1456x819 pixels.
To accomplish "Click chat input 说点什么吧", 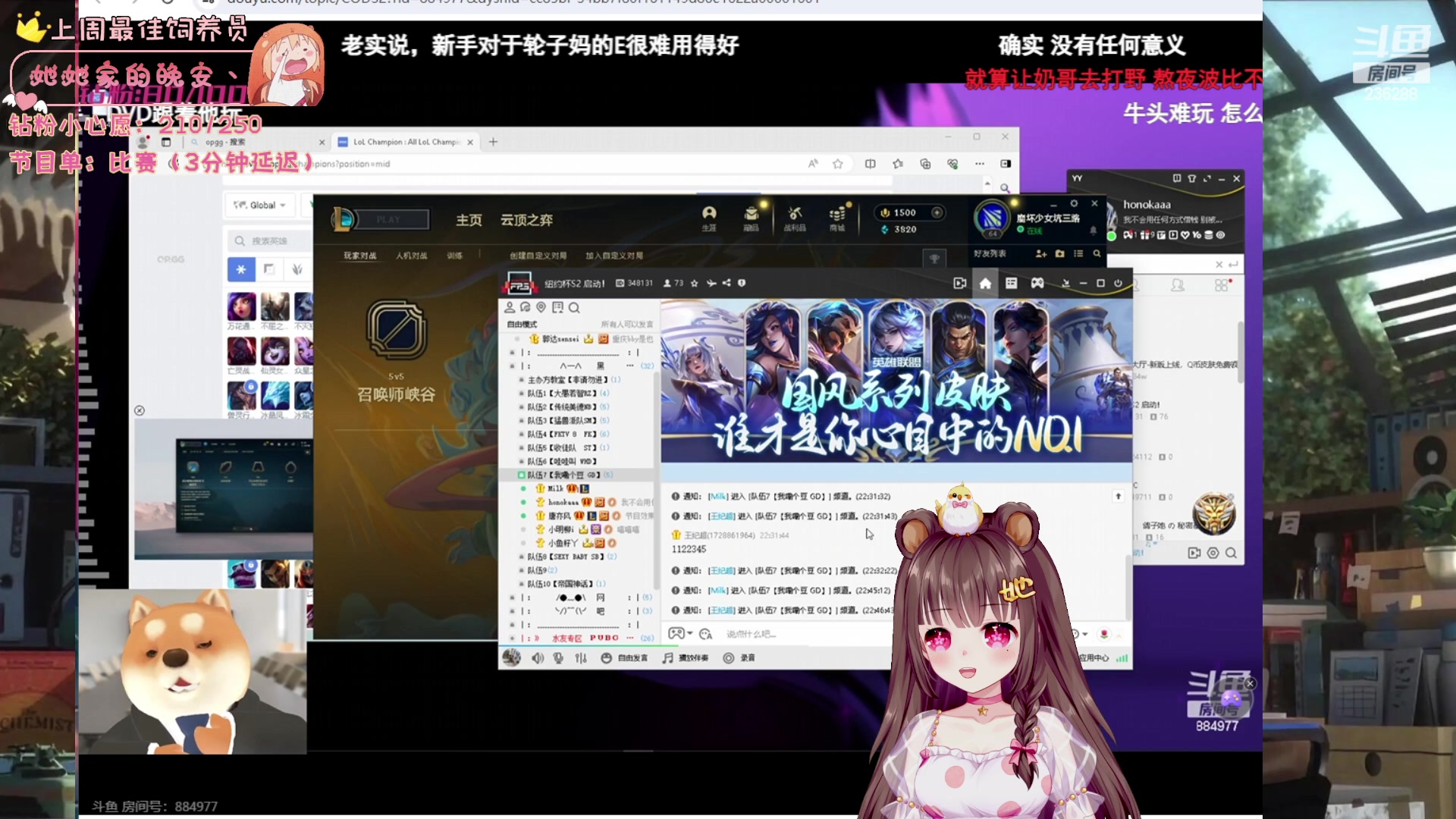I will tap(751, 634).
